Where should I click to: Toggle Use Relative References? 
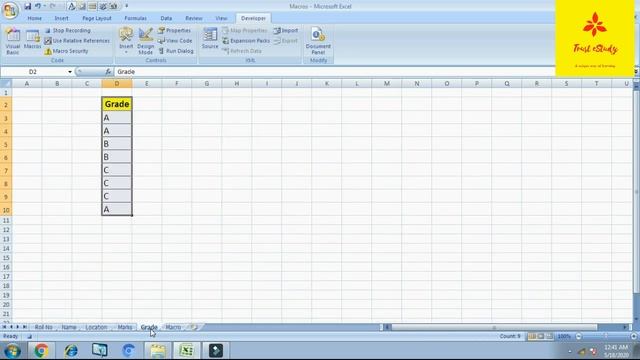[x=77, y=40]
